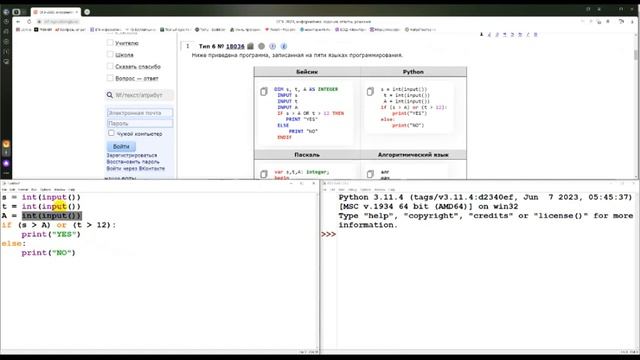
Task: Click the Python table header
Action: (x=413, y=72)
